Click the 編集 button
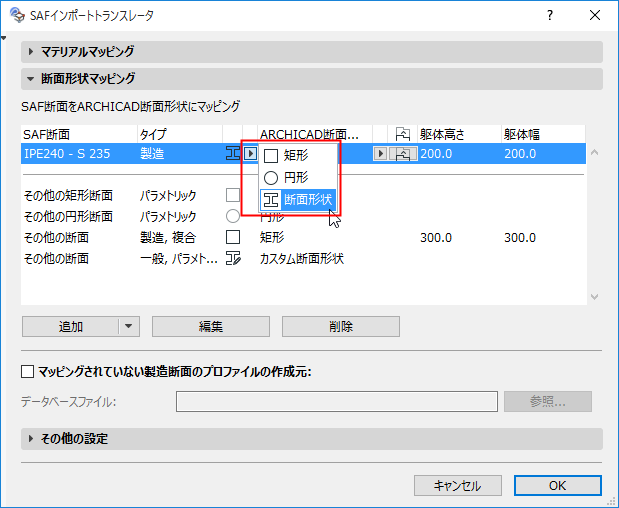Screen dimensions: 619x508 coord(211,326)
